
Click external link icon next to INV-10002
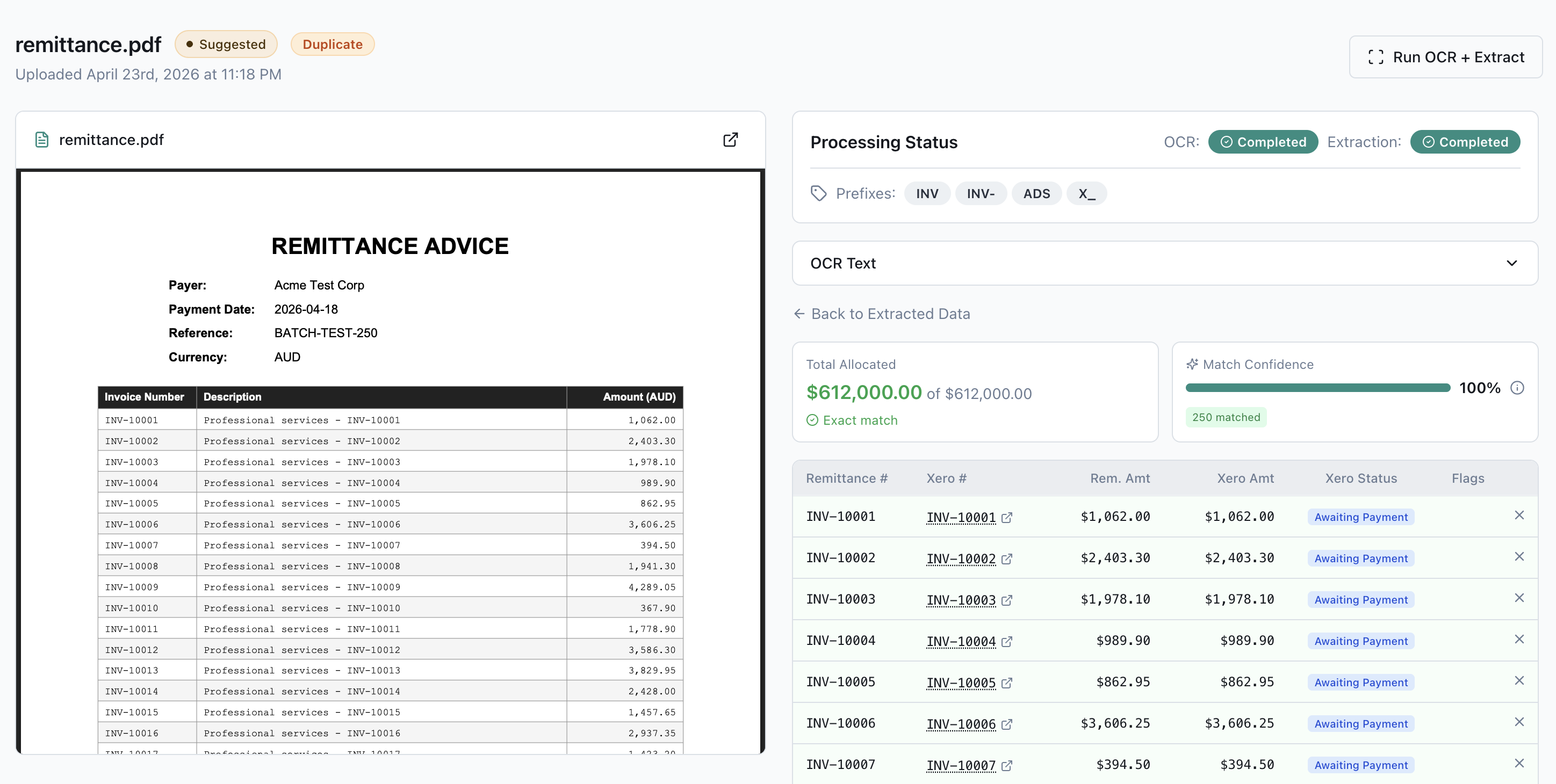[x=1007, y=559]
